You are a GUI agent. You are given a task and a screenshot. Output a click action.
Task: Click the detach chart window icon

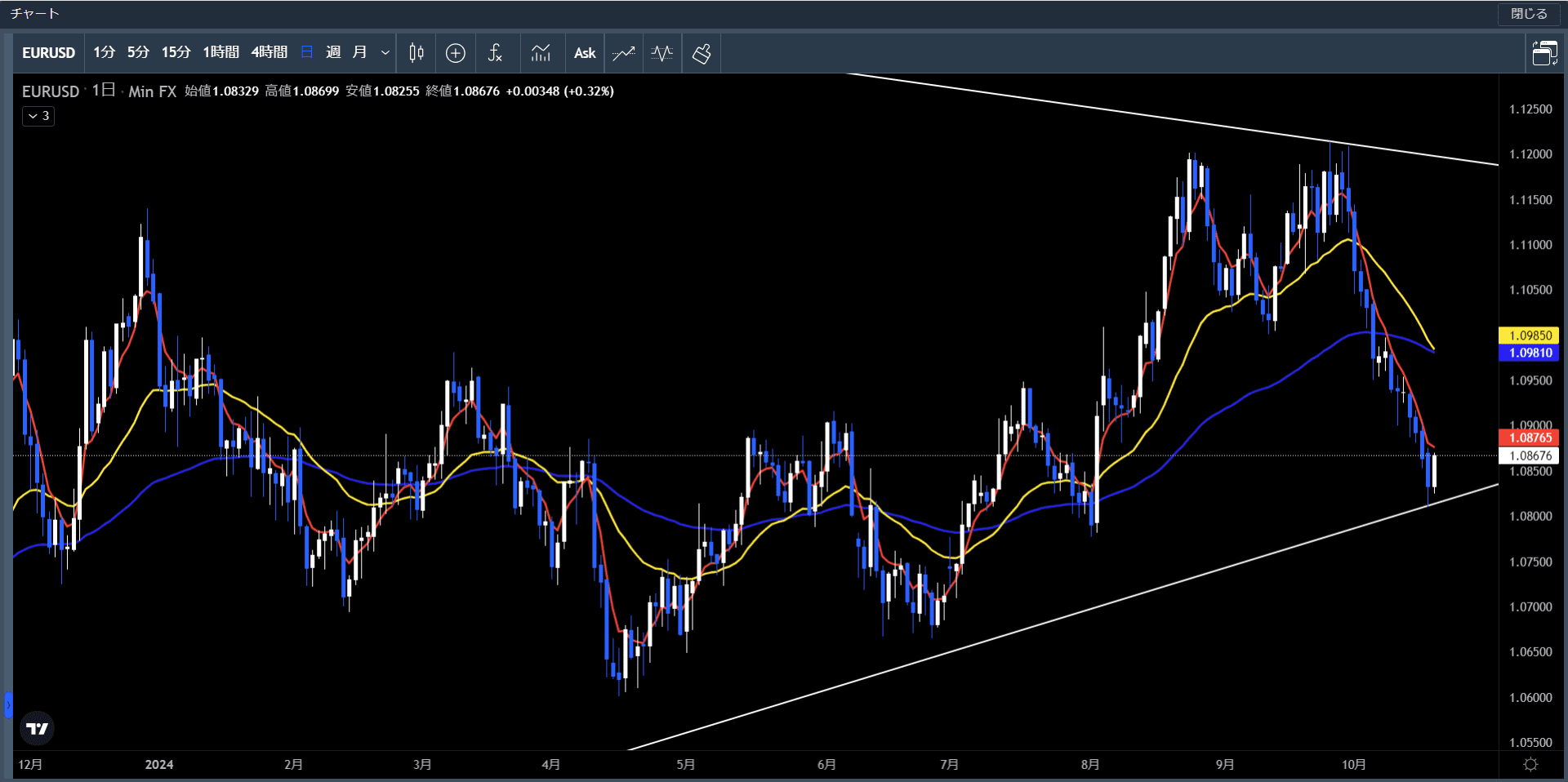1544,53
